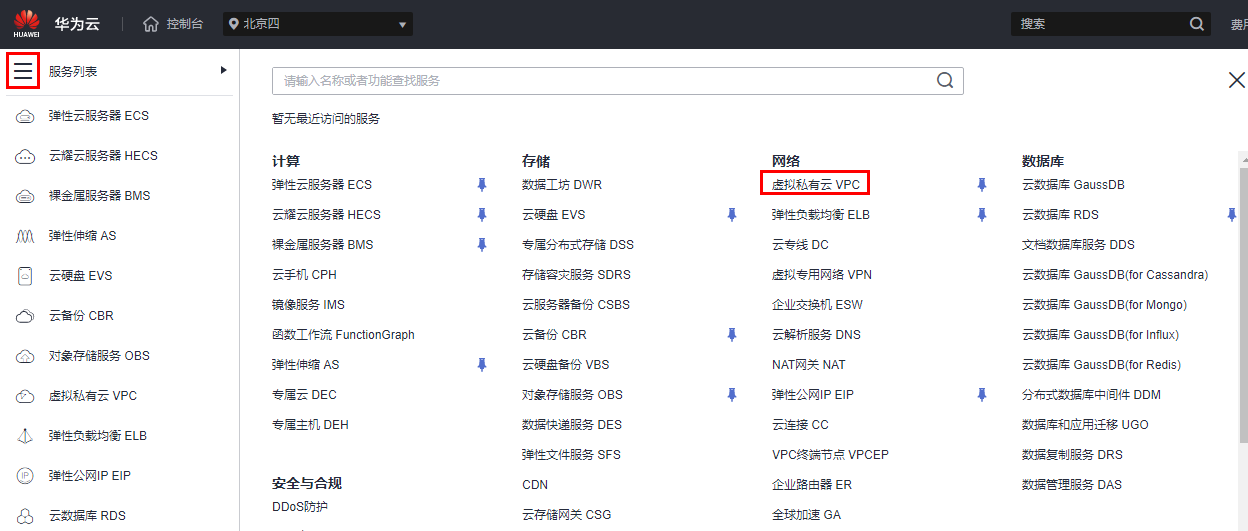Toggle the hamburger menu icon

(23, 71)
